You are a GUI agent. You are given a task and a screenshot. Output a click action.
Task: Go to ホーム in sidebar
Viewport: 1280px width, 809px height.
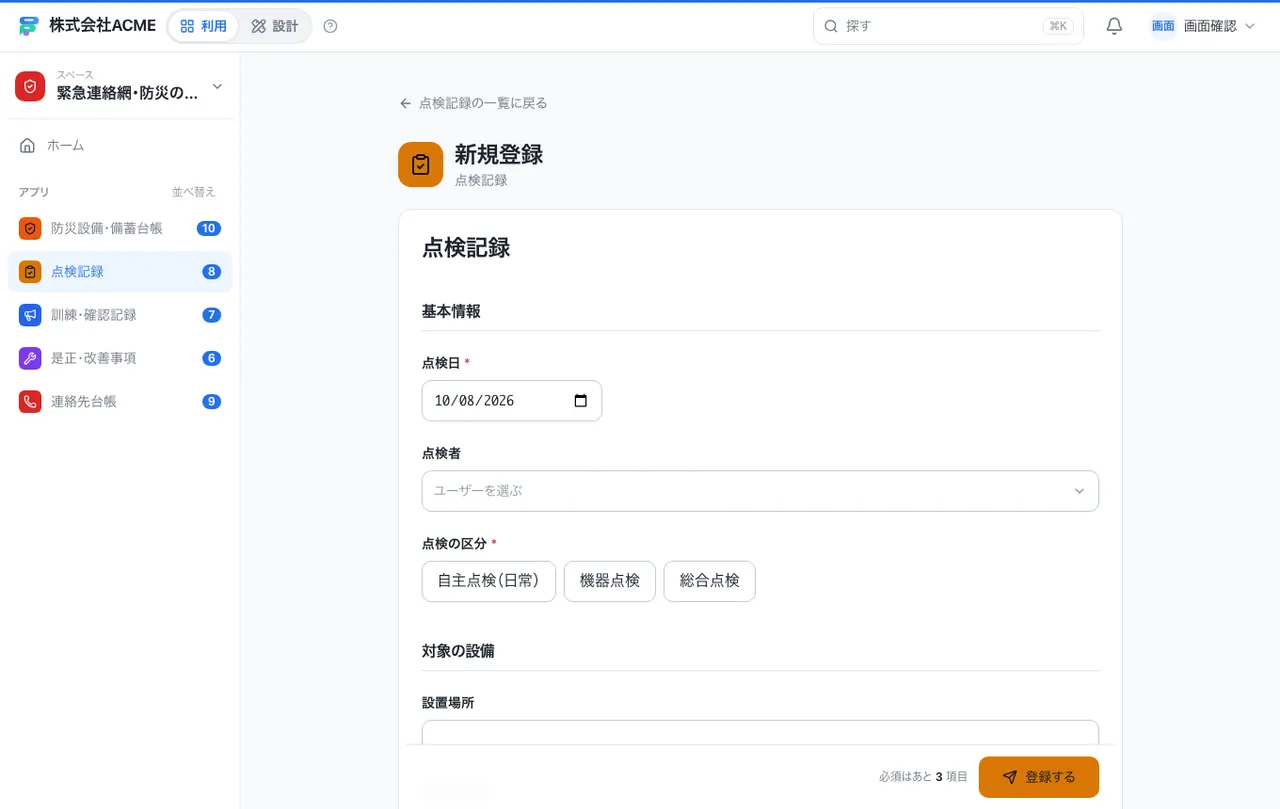[120, 146]
